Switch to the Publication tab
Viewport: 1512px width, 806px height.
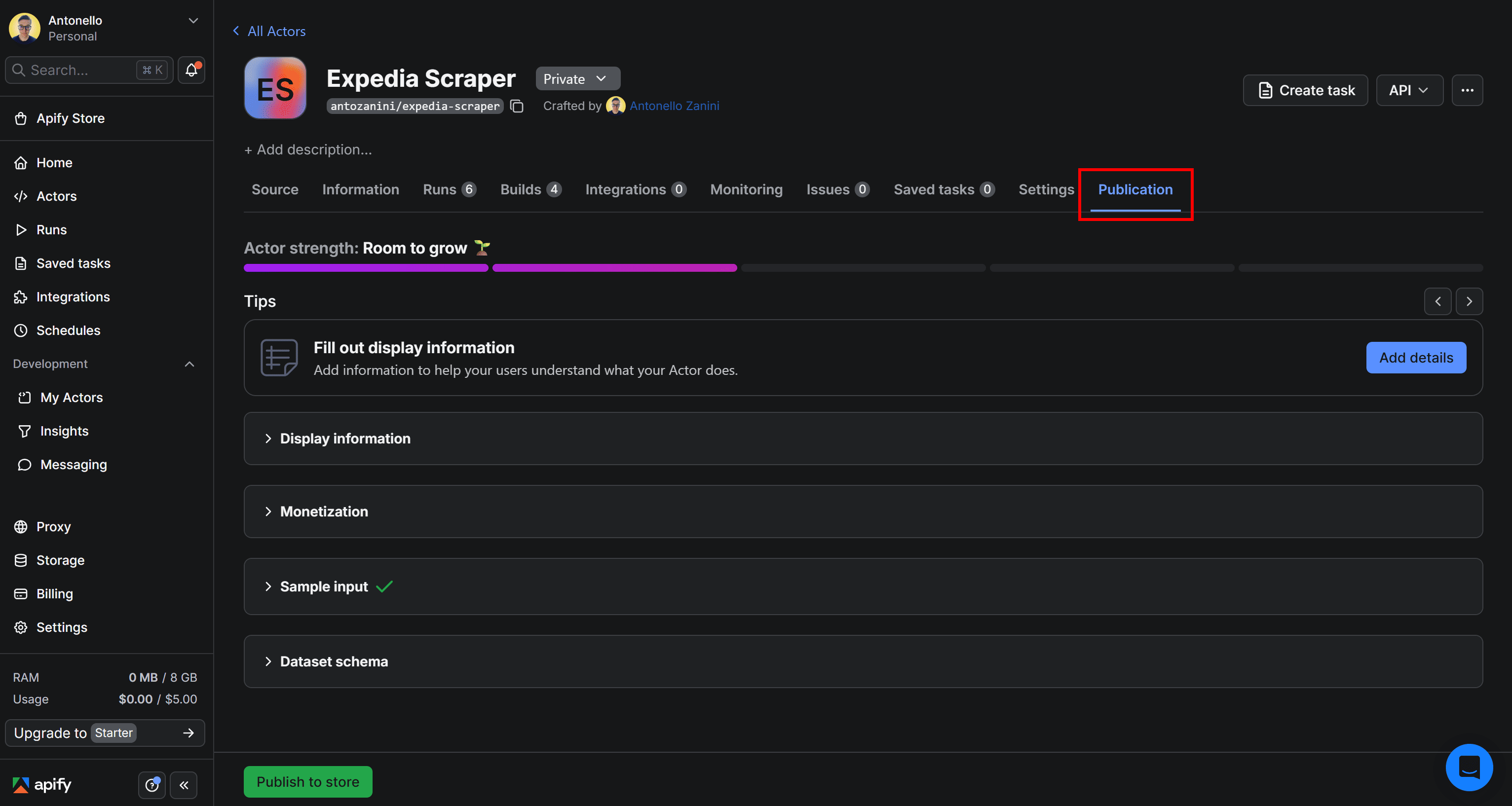point(1134,189)
